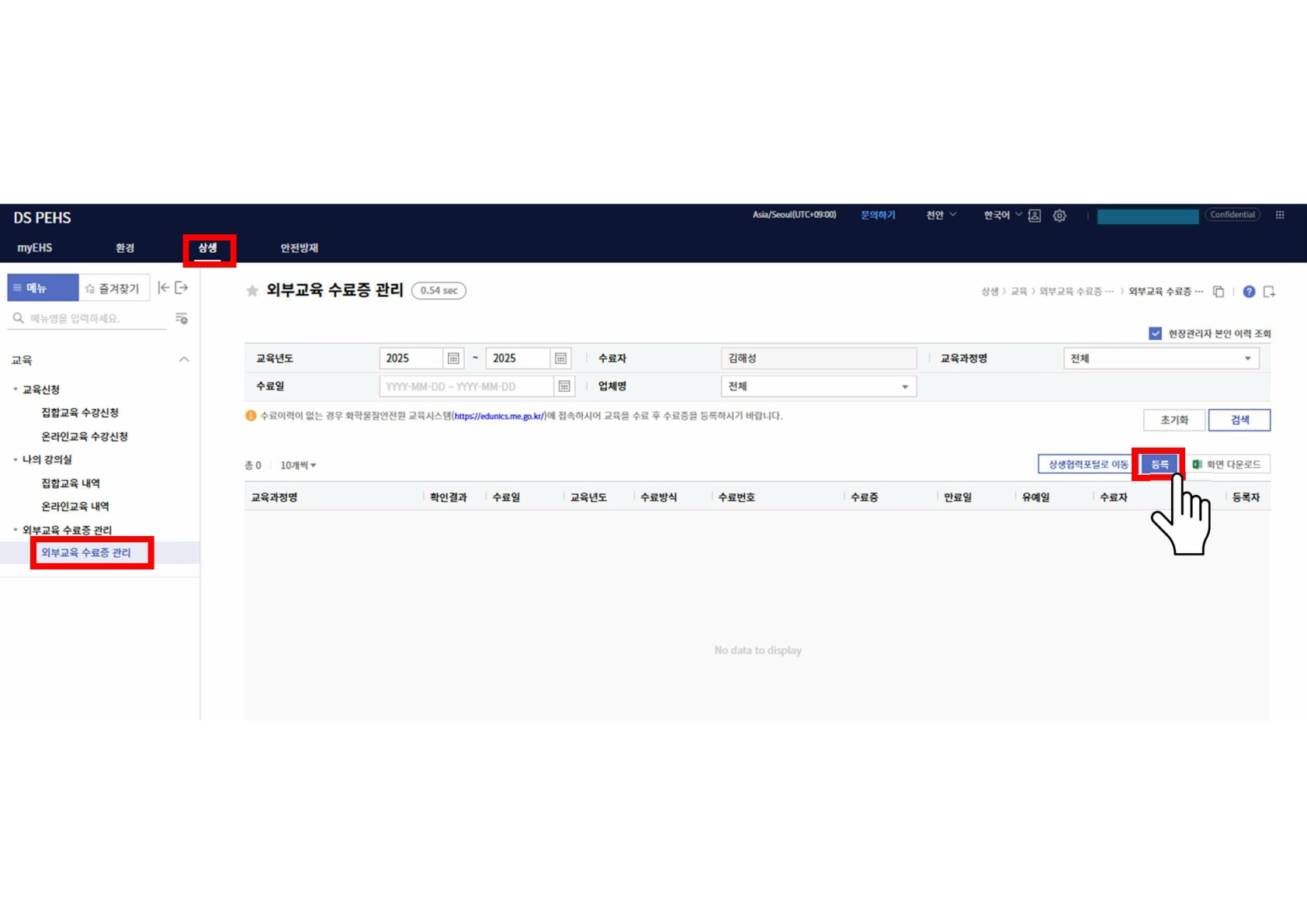Screen dimensions: 1307x924
Task: Expand the 교육과정명 dropdown
Action: point(1160,358)
